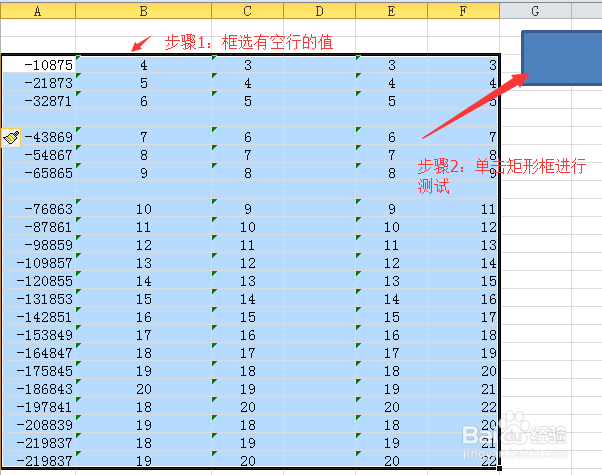Click cell containing -10875
This screenshot has width=602, height=475.
coord(38,65)
